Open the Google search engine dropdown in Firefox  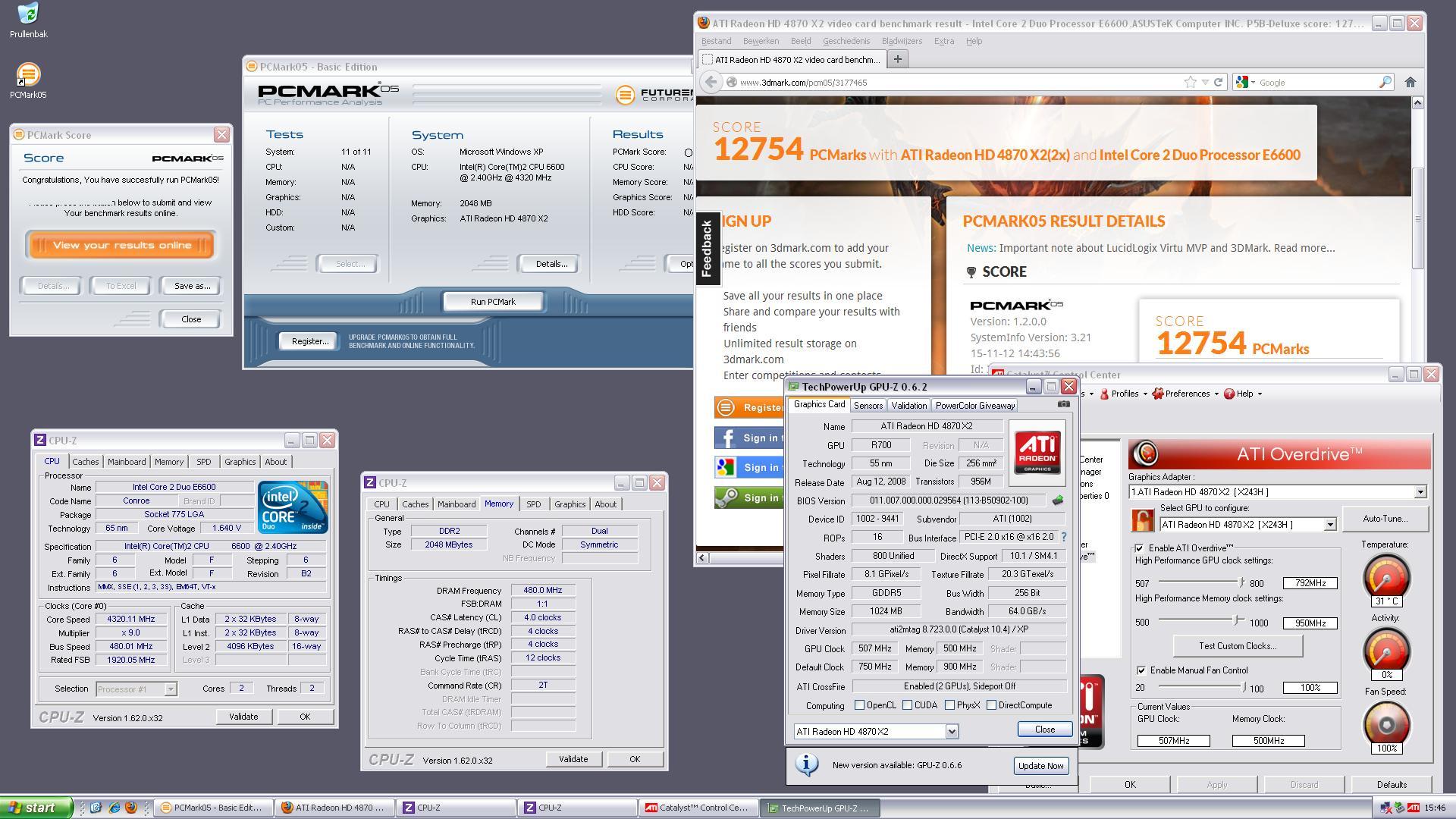click(1245, 82)
